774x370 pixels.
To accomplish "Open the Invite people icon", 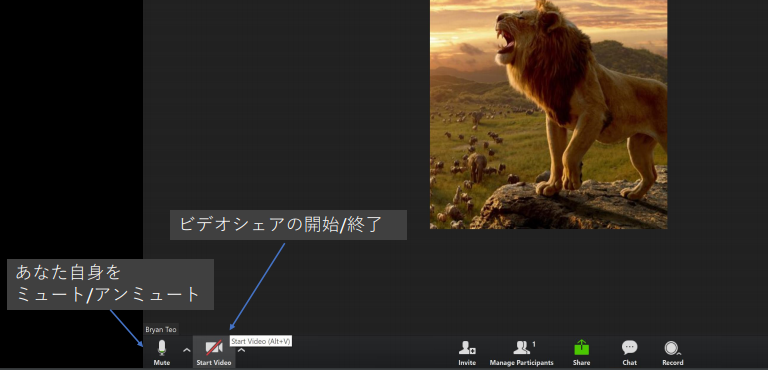I will coord(467,348).
